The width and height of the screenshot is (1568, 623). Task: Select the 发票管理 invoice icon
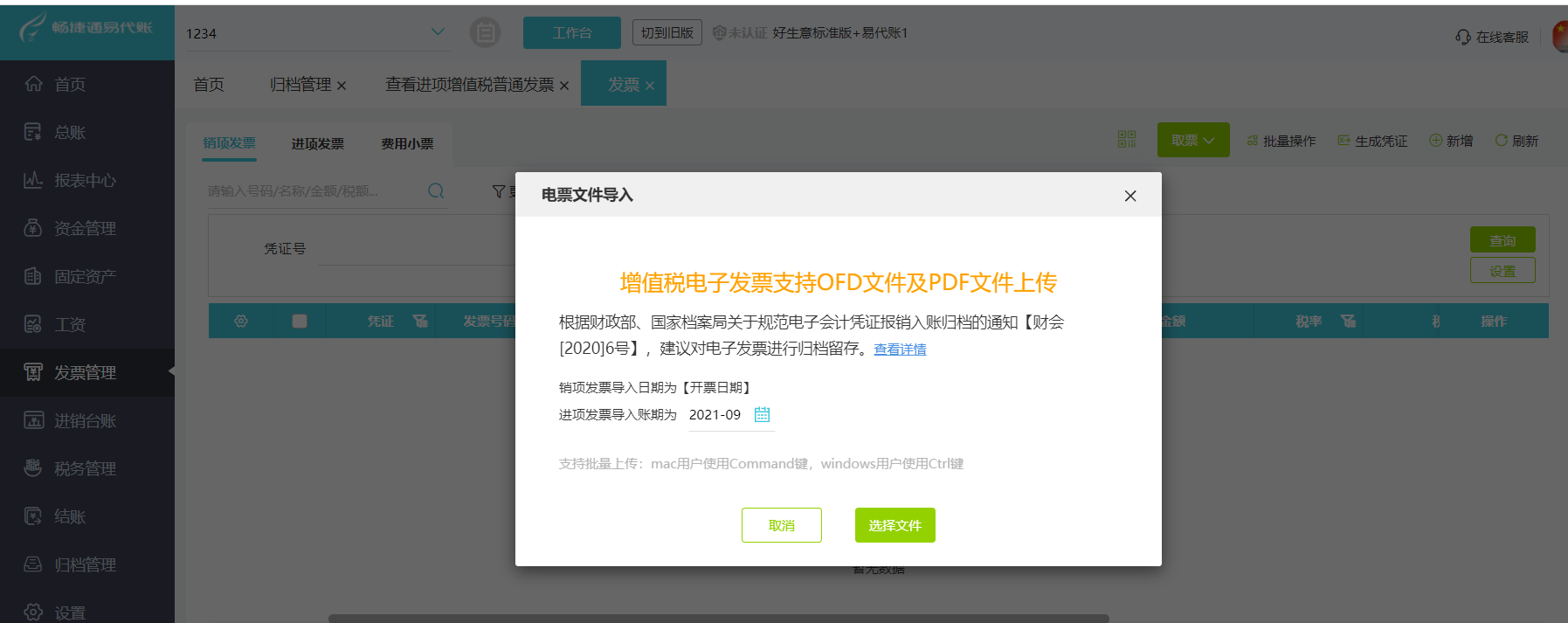pos(33,372)
